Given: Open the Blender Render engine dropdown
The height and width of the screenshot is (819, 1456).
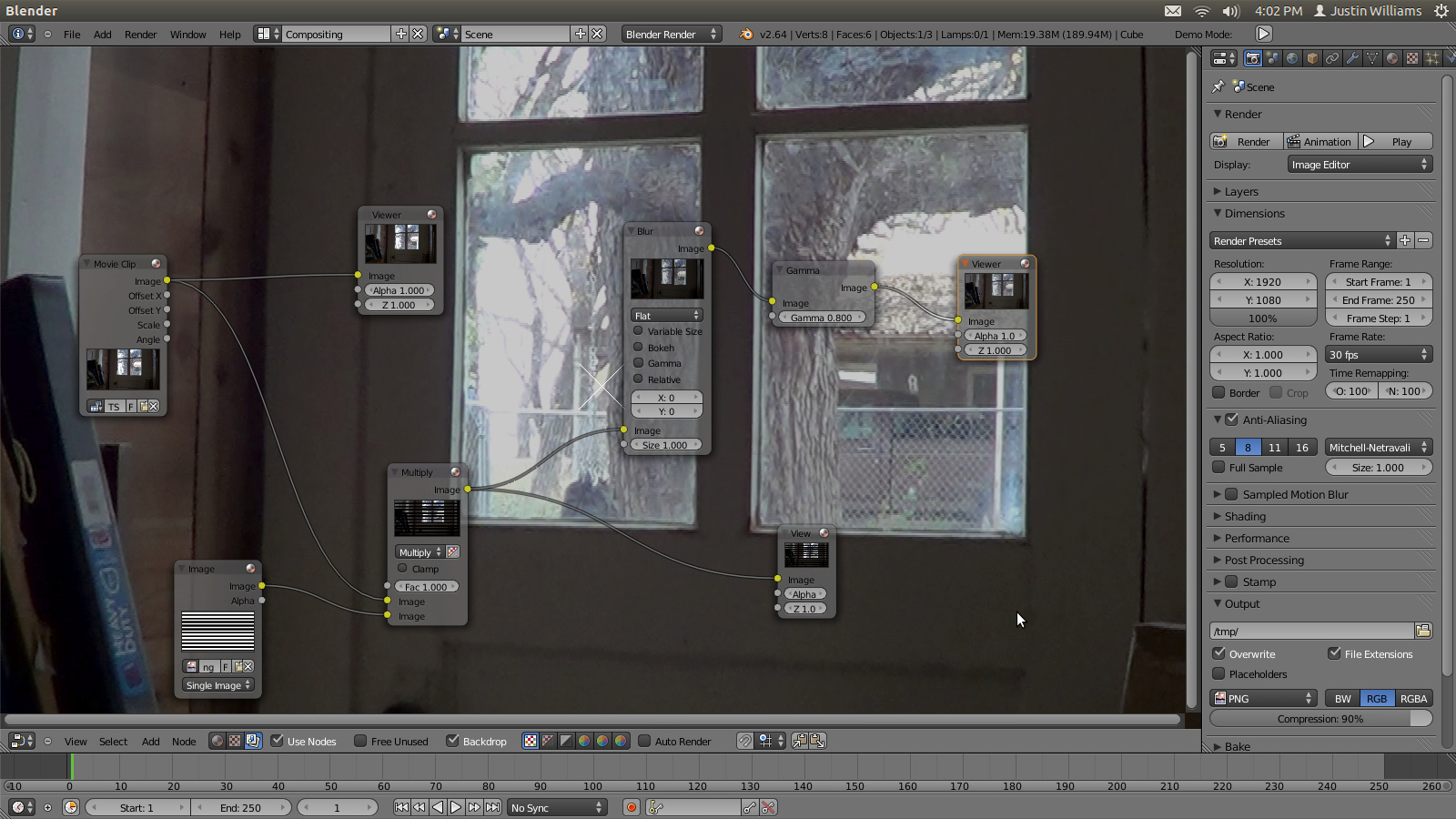Looking at the screenshot, I should (x=671, y=34).
